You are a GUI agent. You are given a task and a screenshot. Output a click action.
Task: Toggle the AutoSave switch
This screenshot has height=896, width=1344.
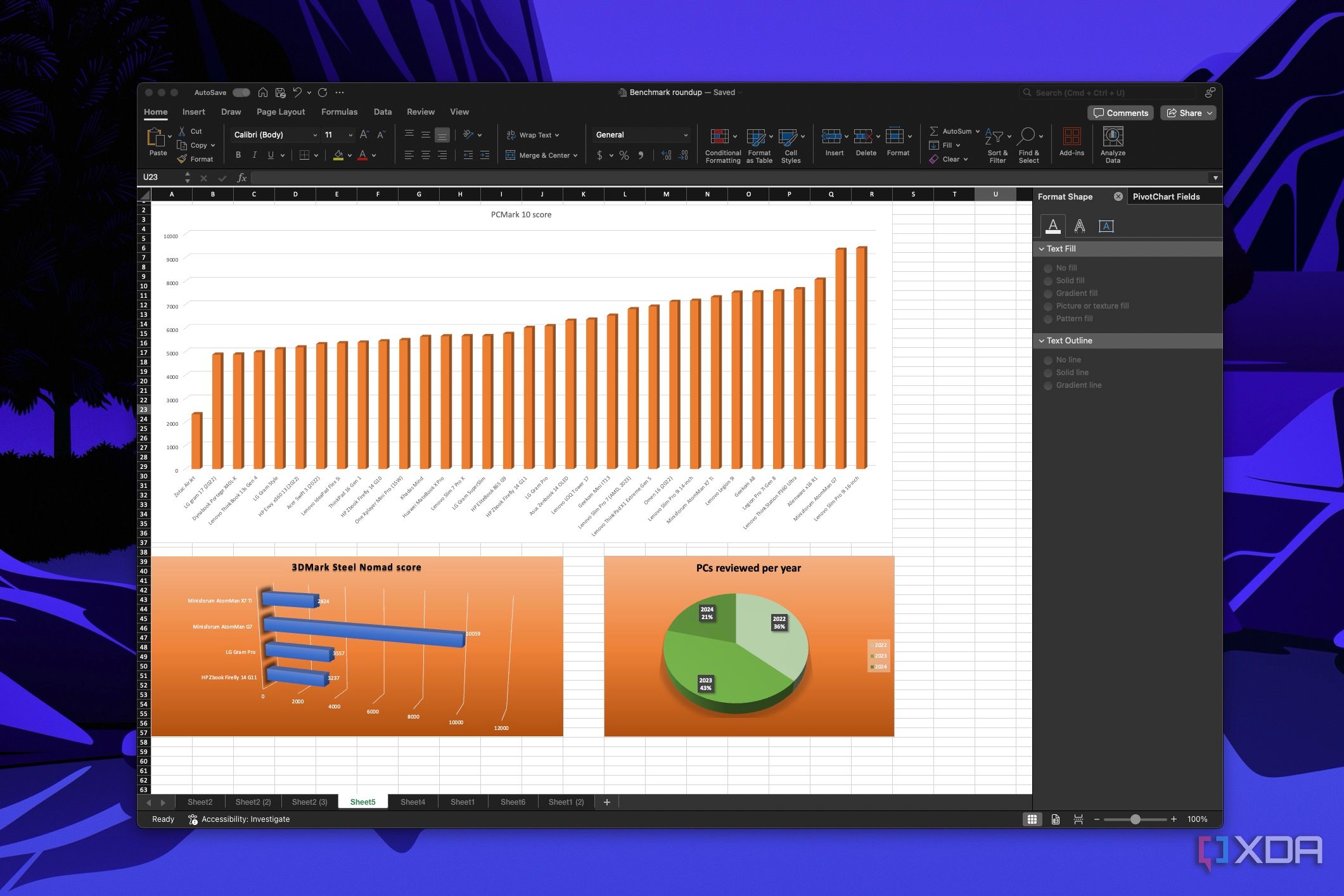[x=241, y=93]
